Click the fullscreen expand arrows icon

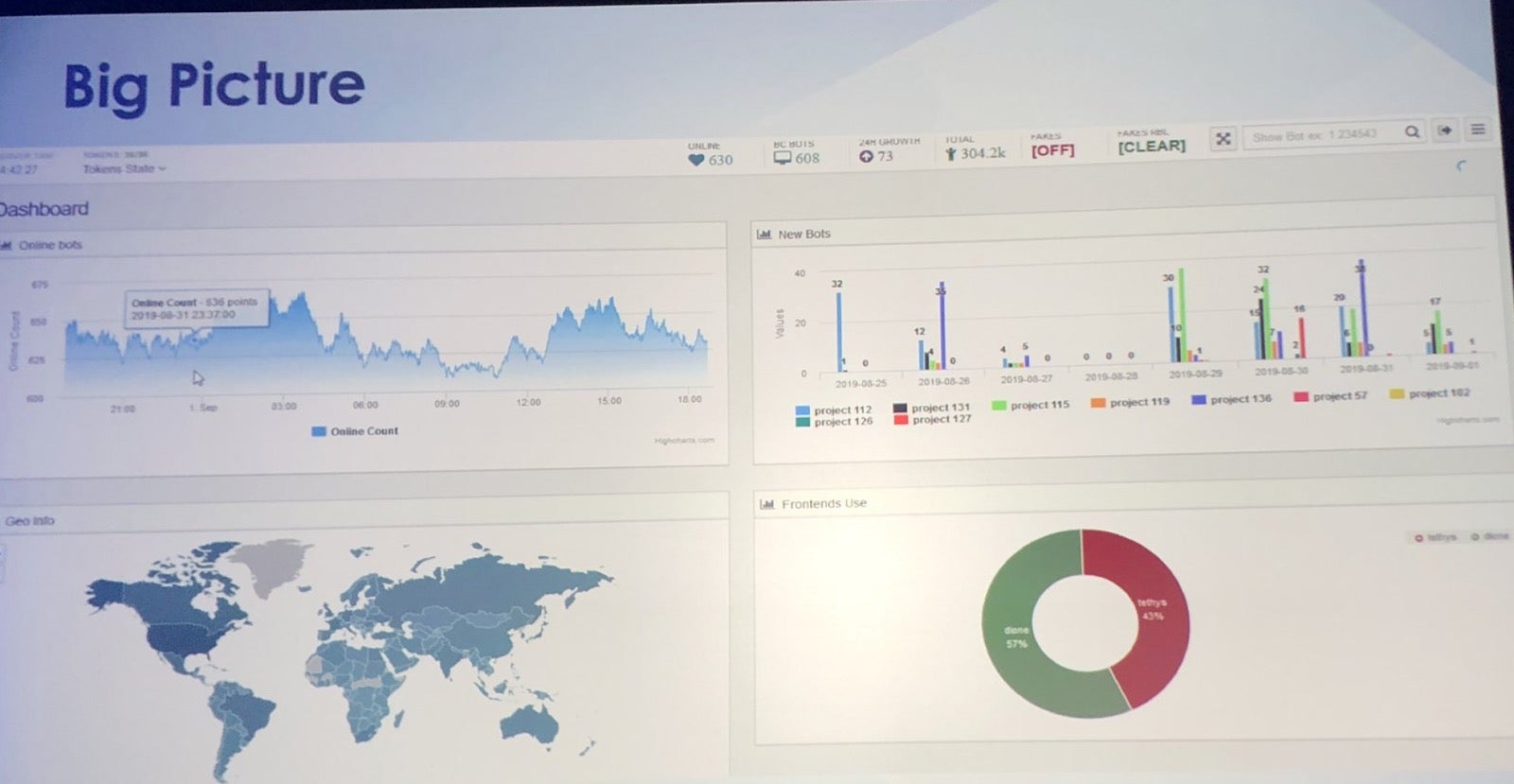tap(1223, 139)
